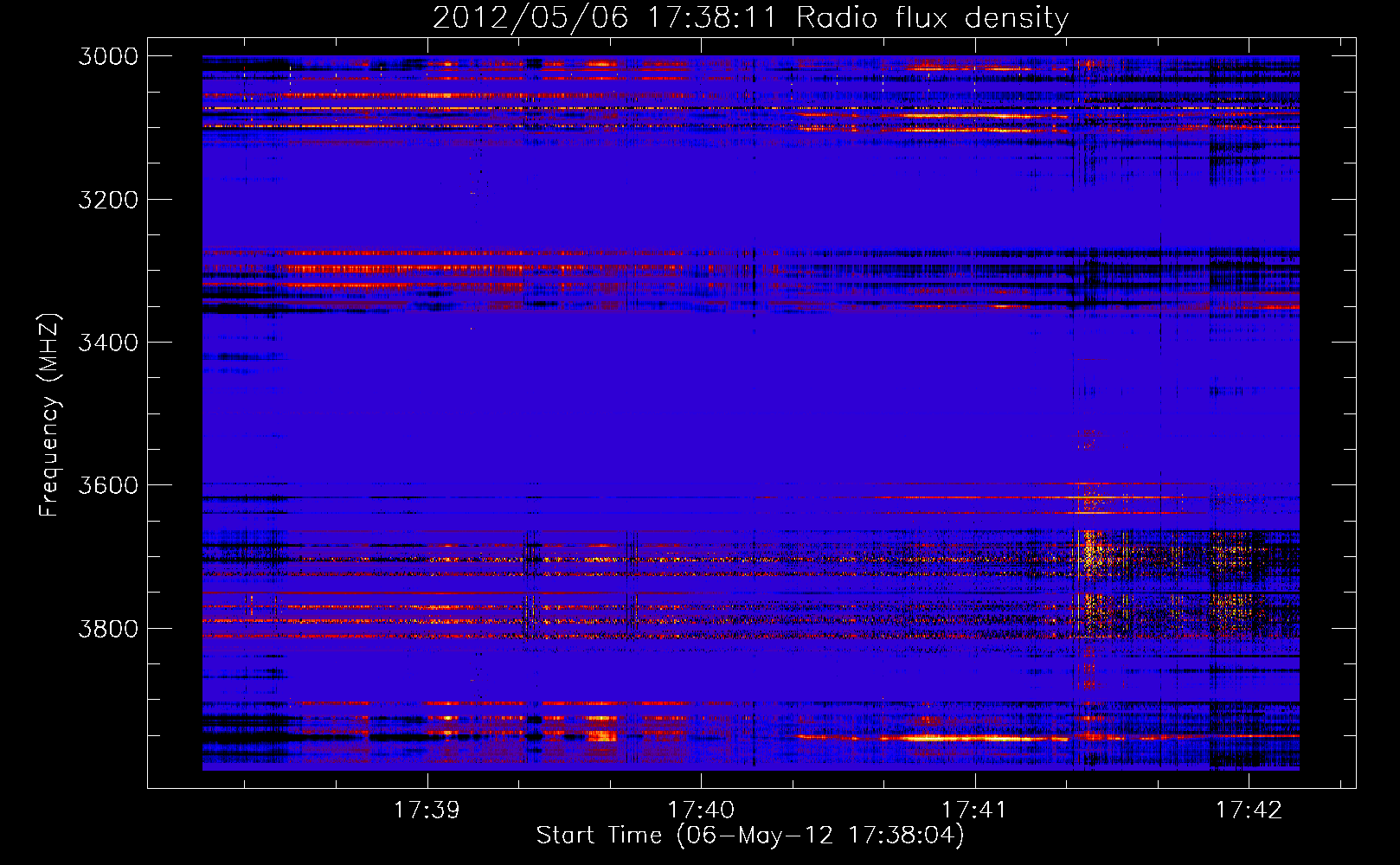This screenshot has width=1400, height=865.
Task: Click the plot title '2012/05/06 17:38:11 Radio flux density'
Action: tap(750, 18)
